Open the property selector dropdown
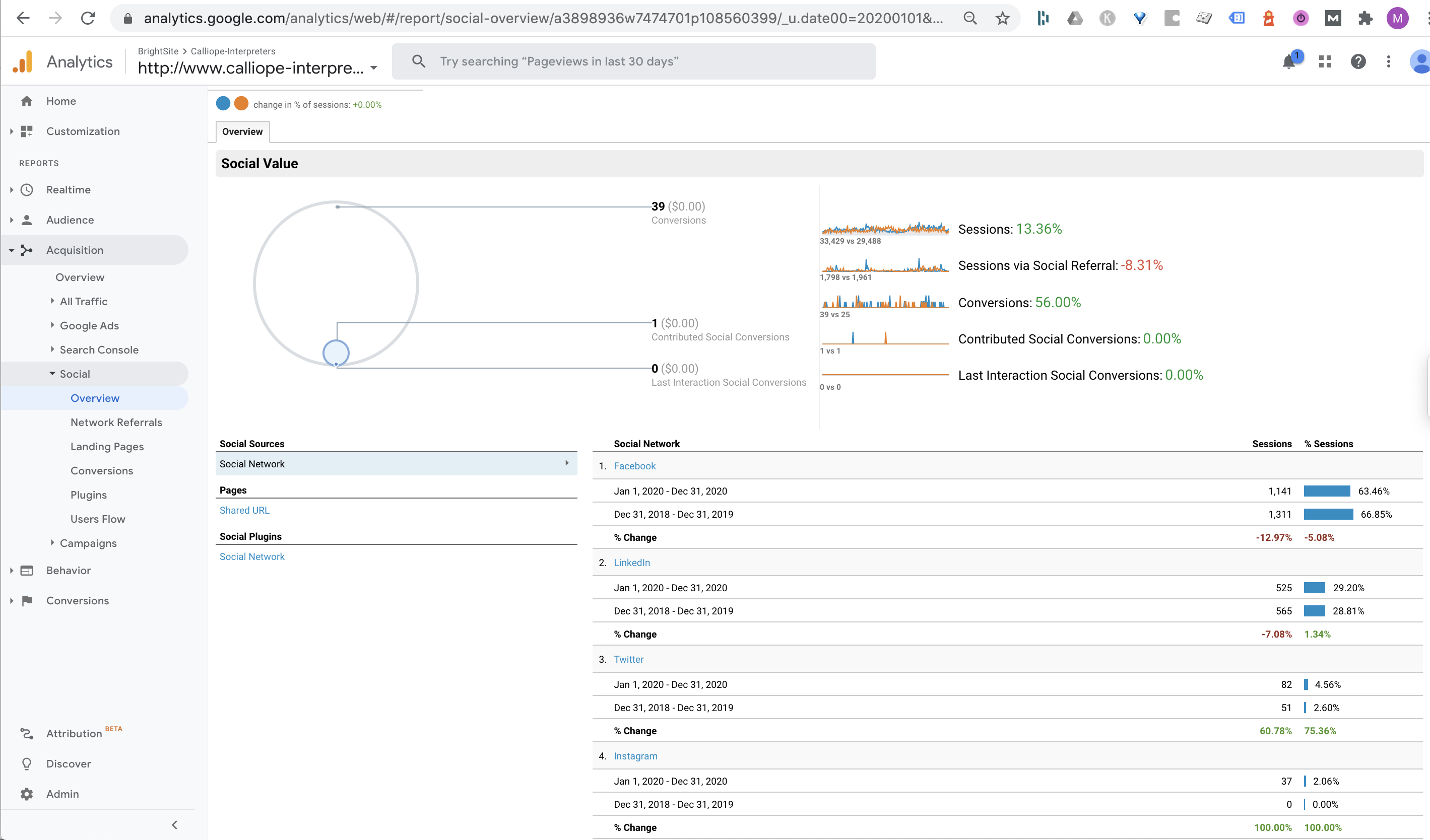This screenshot has width=1430, height=840. [373, 68]
